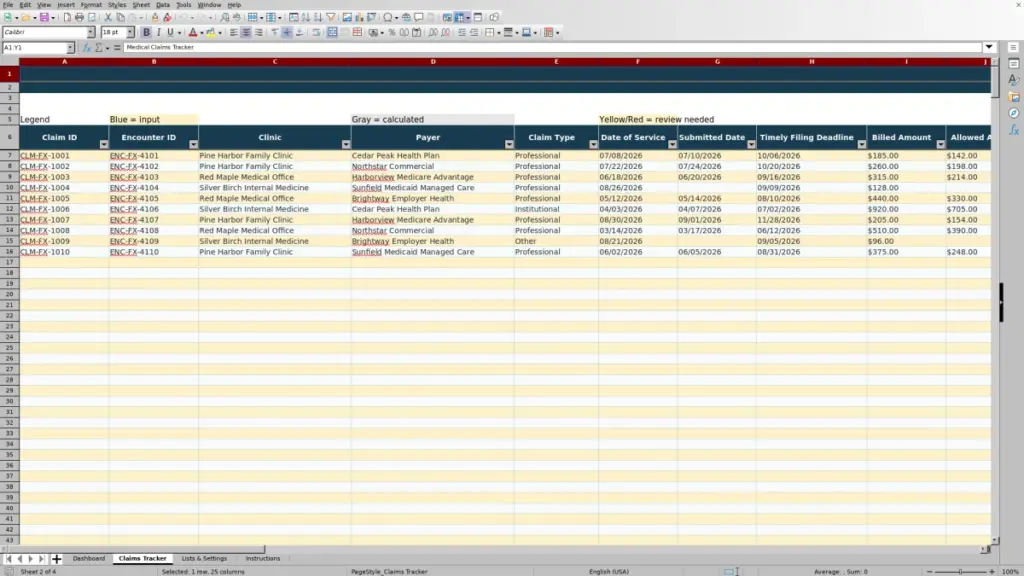Click the Save document icon
1024x576 pixels.
pos(44,17)
